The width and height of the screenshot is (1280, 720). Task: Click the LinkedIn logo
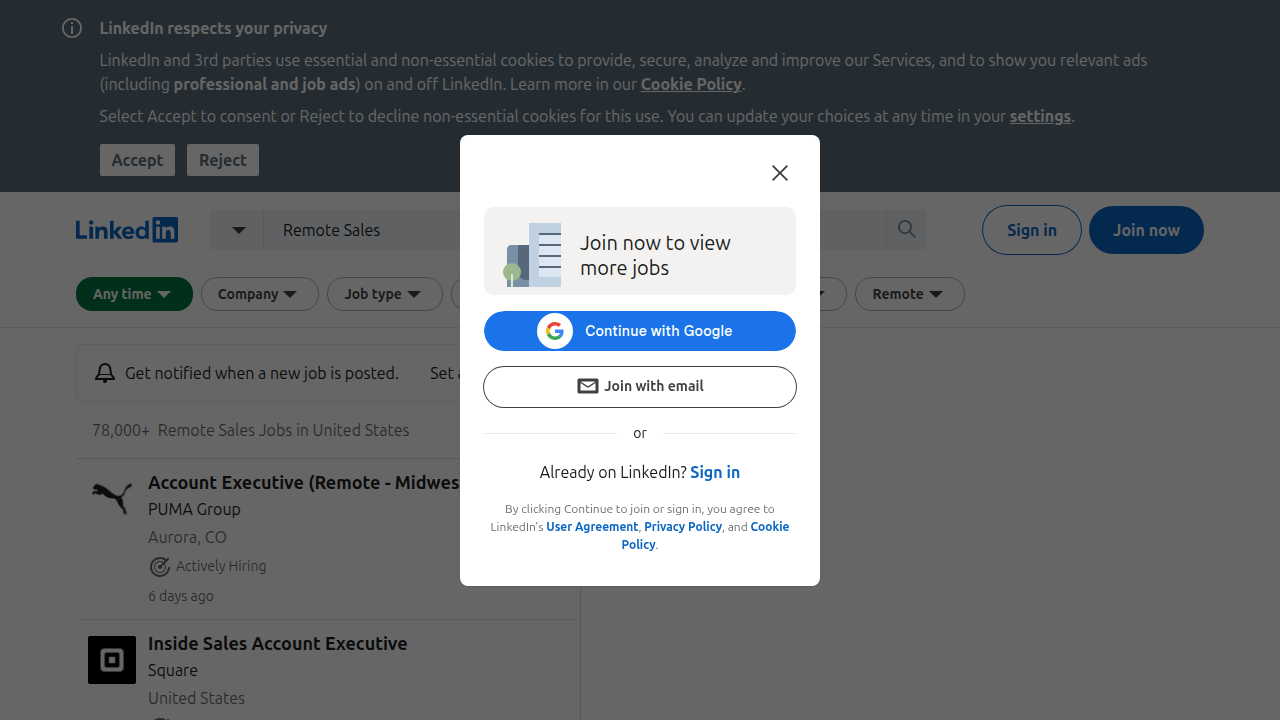tap(127, 230)
